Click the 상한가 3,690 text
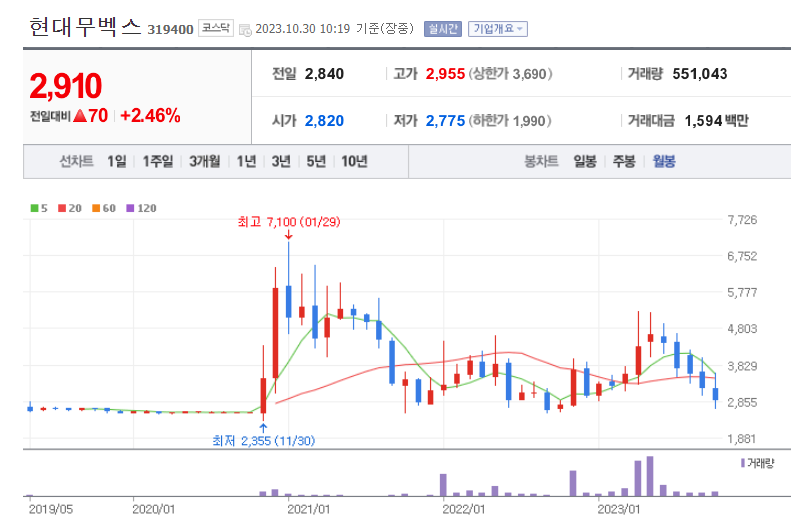 point(510,74)
